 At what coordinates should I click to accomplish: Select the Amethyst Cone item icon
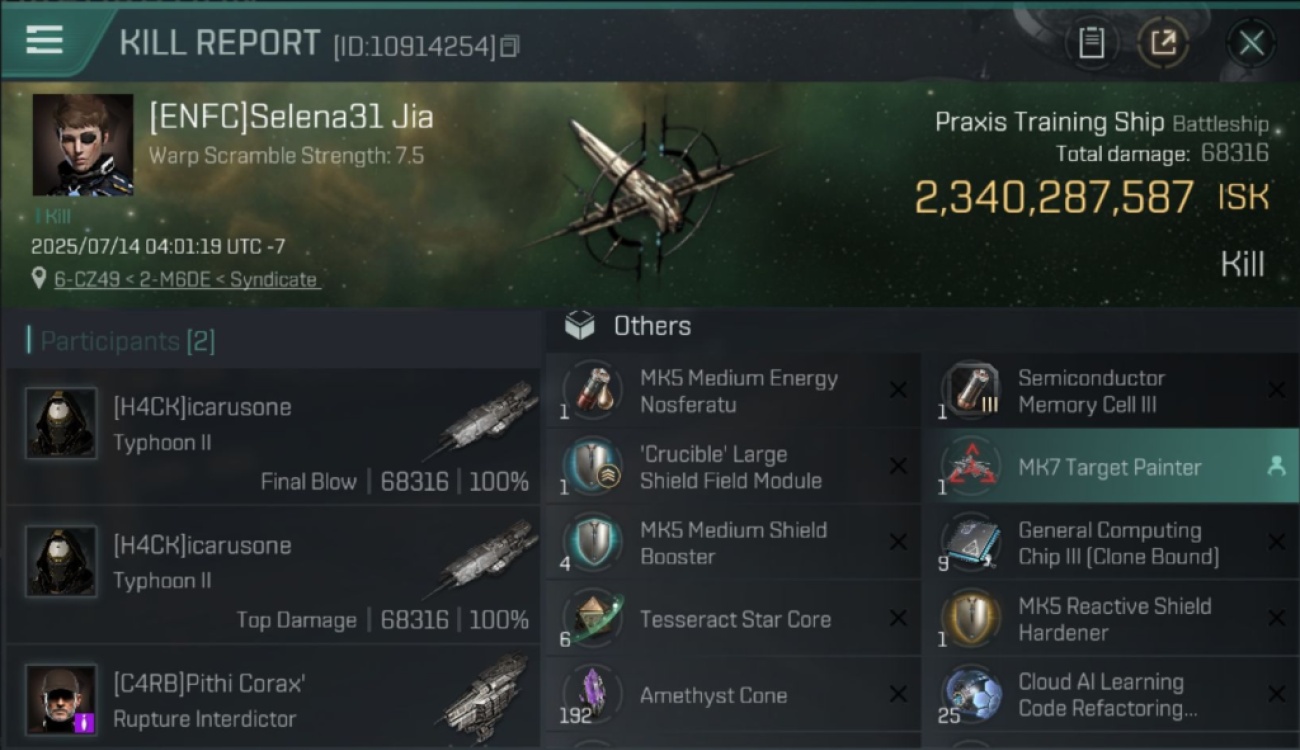point(593,695)
